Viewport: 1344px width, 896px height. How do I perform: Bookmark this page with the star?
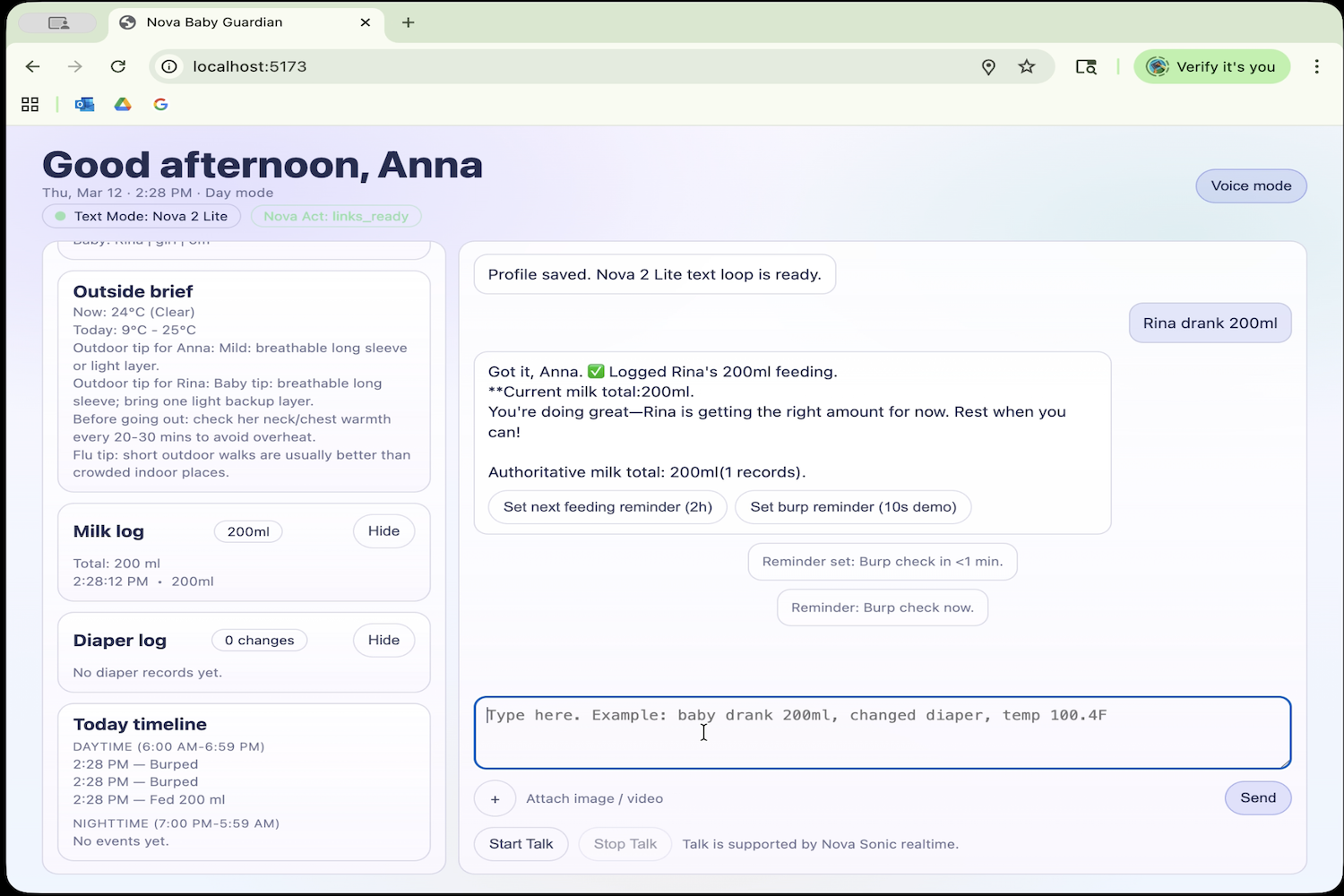(x=1027, y=66)
